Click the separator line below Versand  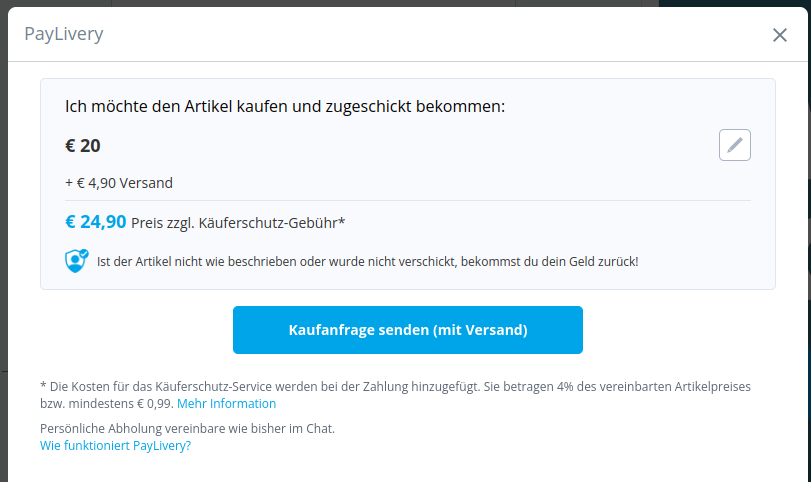[x=407, y=200]
